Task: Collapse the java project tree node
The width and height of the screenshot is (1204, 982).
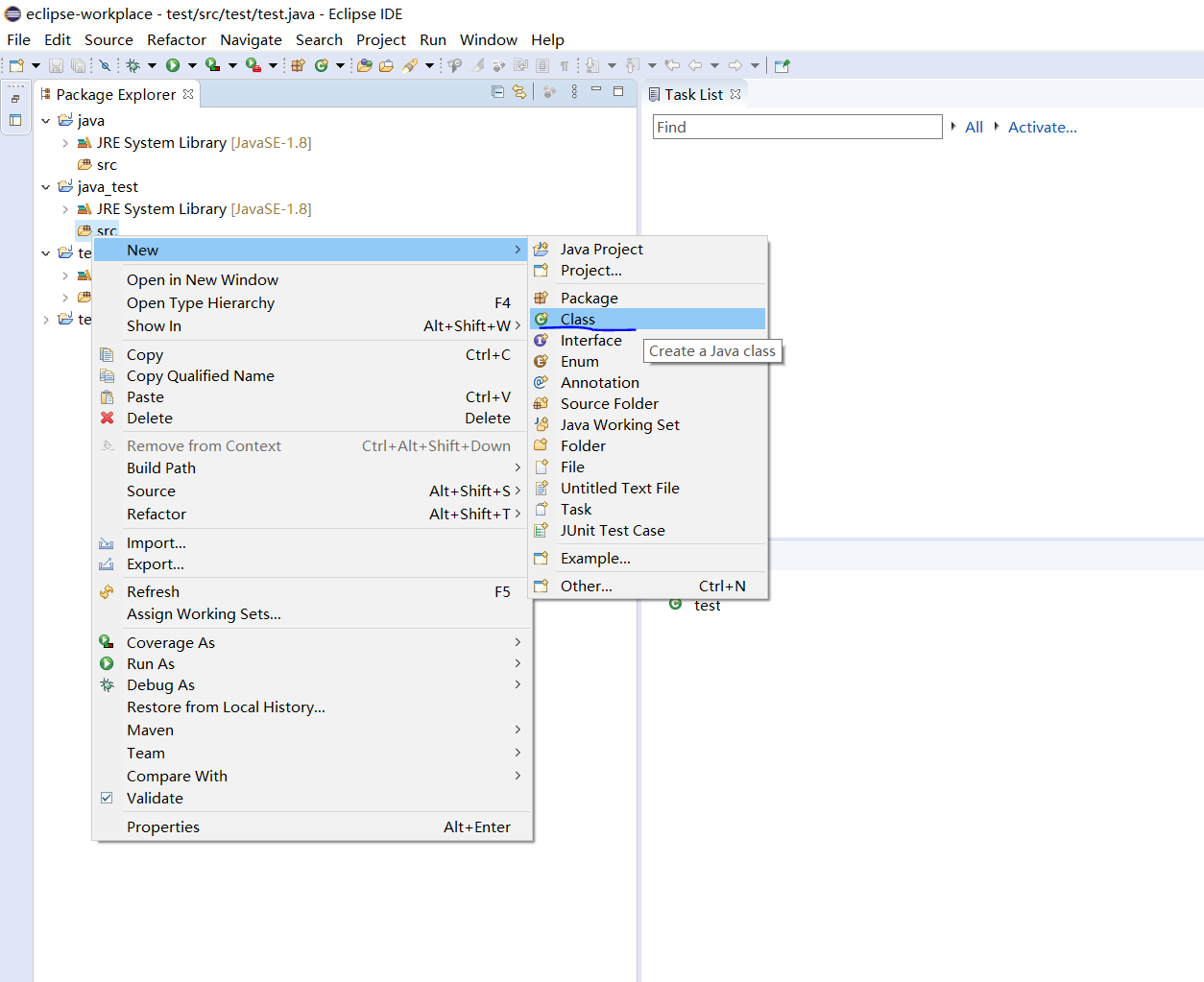Action: [45, 121]
